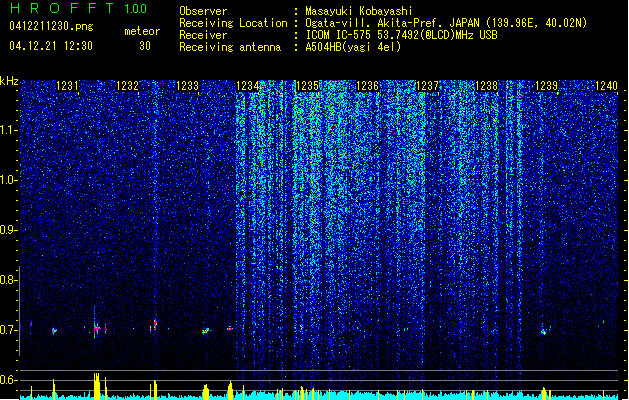Click the Ogata-vill. Akita-Pref. JAPAN location text
This screenshot has height=400, width=629.
[x=446, y=23]
